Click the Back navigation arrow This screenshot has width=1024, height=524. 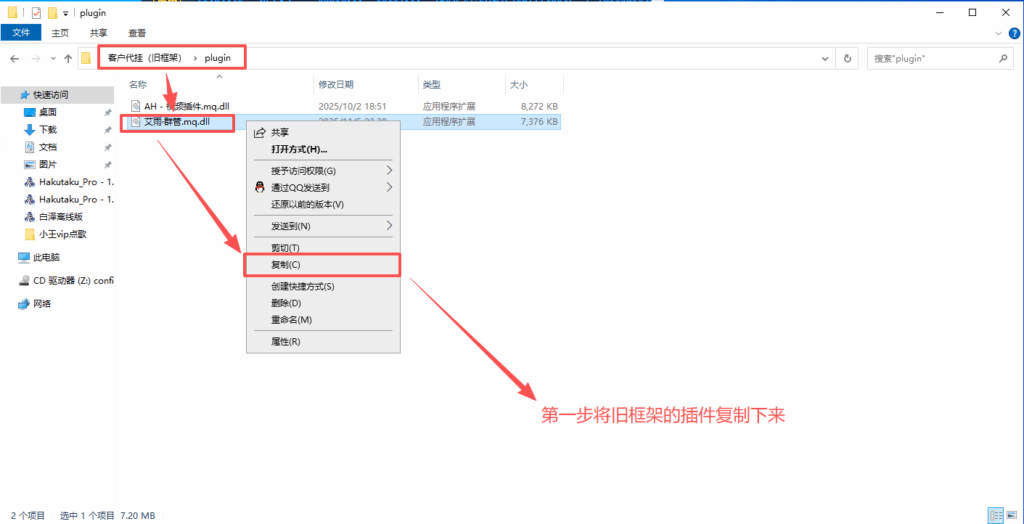click(15, 59)
